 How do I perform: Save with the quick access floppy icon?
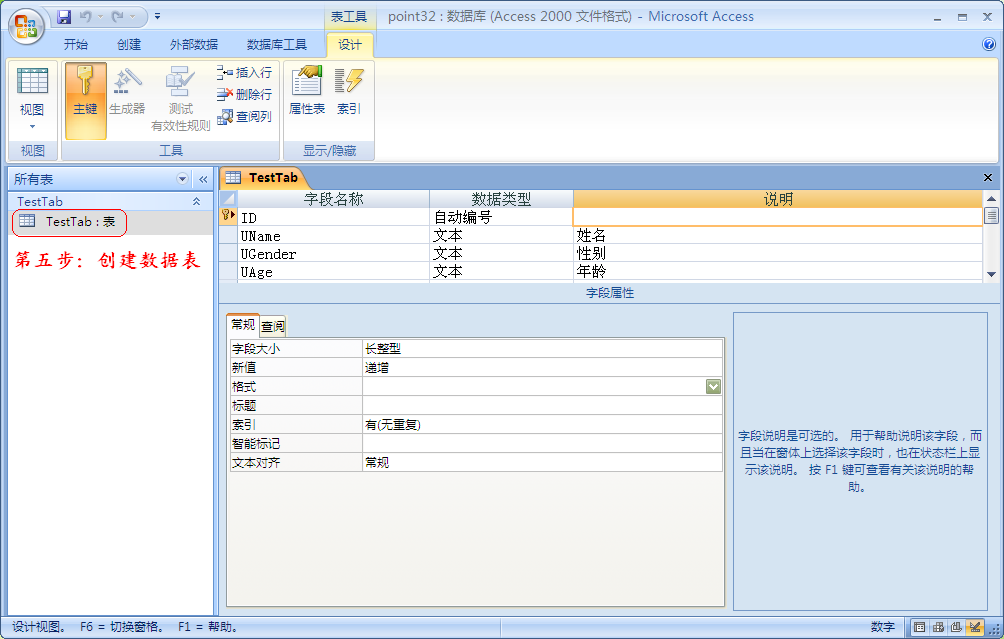[64, 17]
